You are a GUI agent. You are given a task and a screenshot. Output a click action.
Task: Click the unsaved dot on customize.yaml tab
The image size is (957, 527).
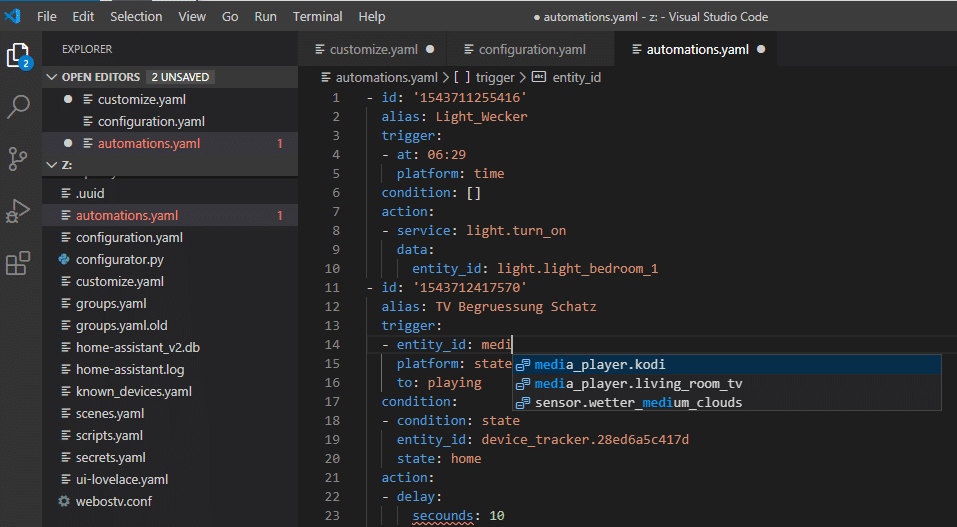[430, 49]
